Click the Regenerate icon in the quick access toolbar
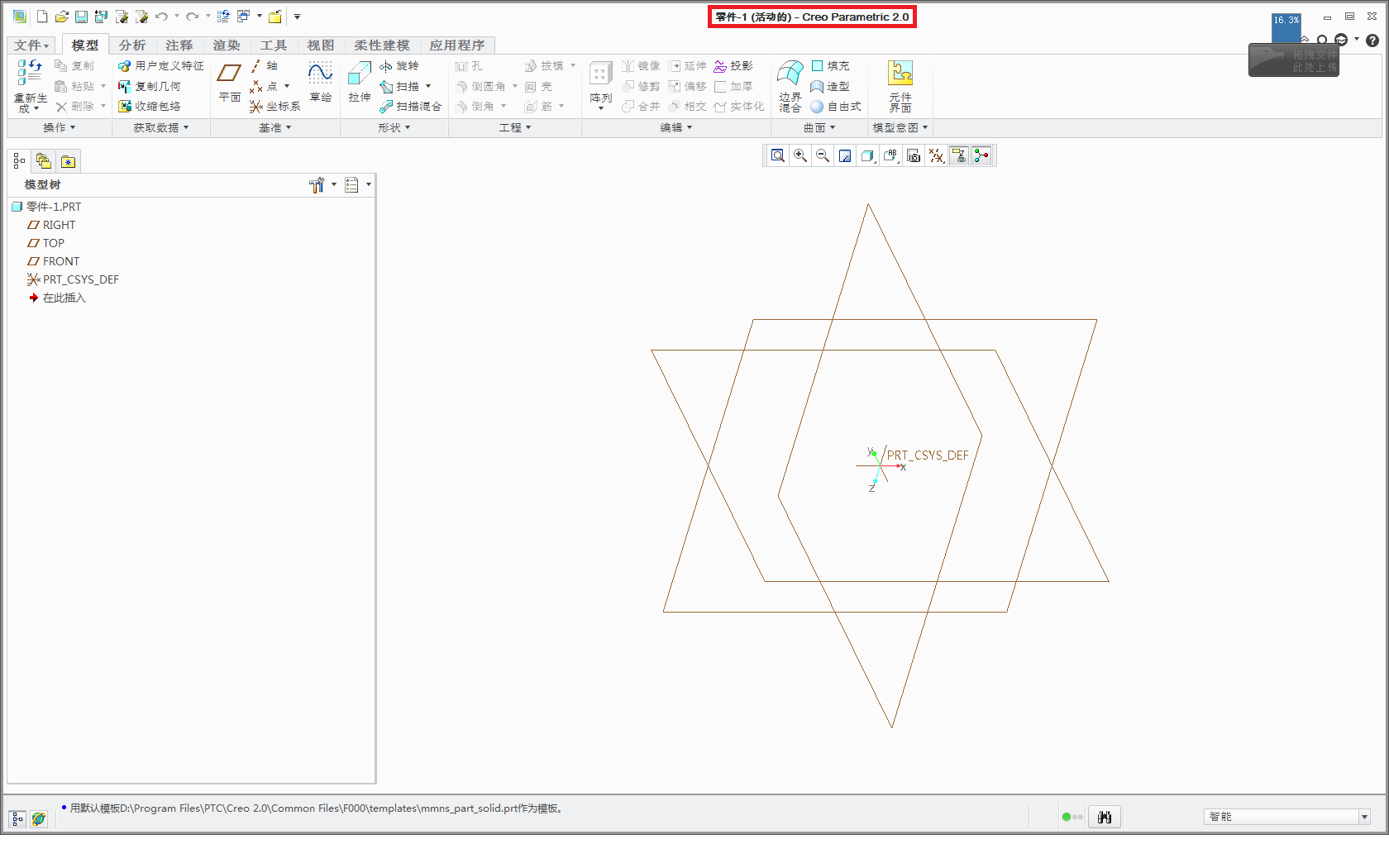Image resolution: width=1389 pixels, height=868 pixels. [x=222, y=17]
